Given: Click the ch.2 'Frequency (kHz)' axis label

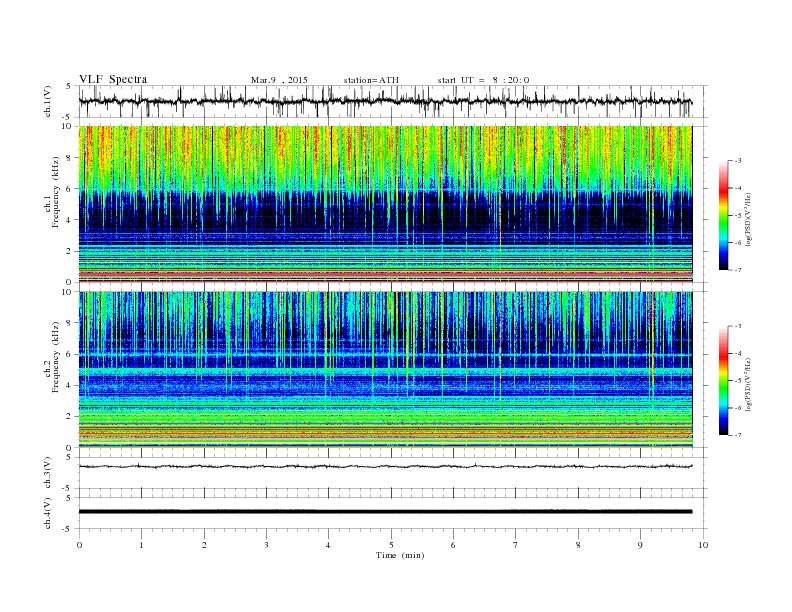Looking at the screenshot, I should [56, 356].
